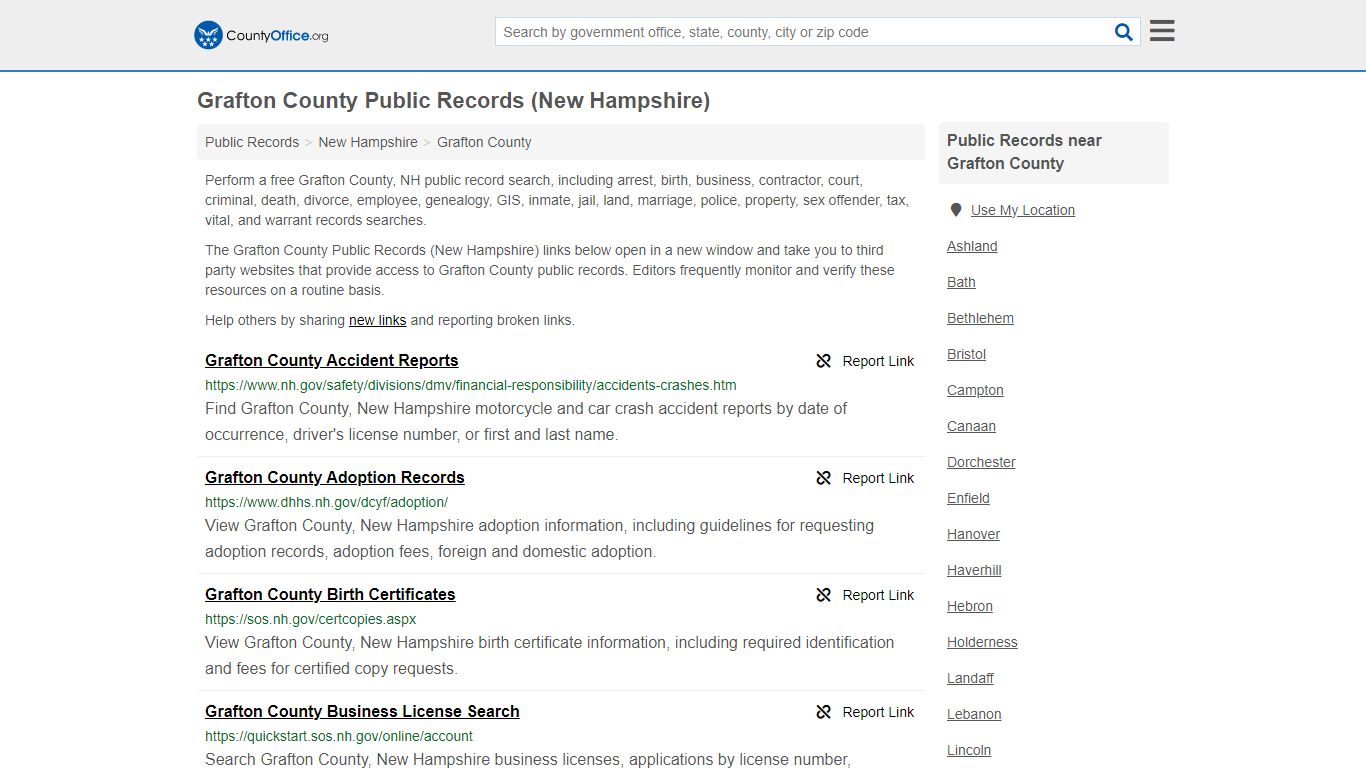Click Public Records near Grafton County heading
The height and width of the screenshot is (768, 1366).
(x=1024, y=152)
